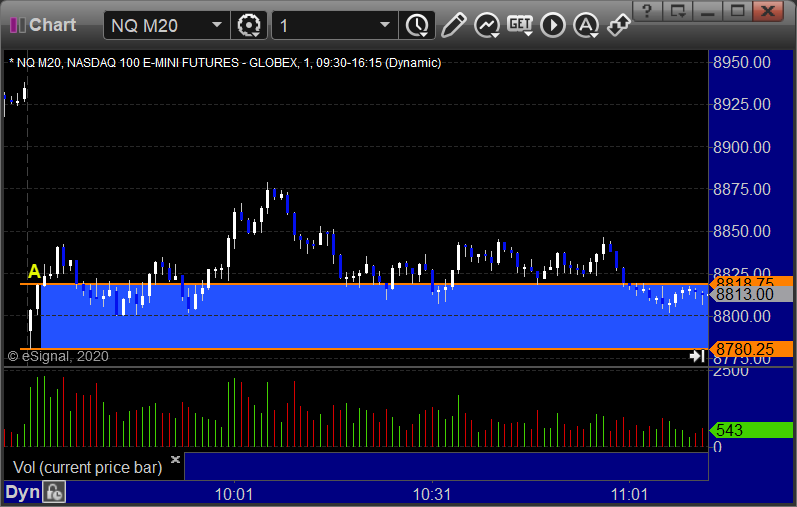Click the 11:01 time axis label

[629, 494]
